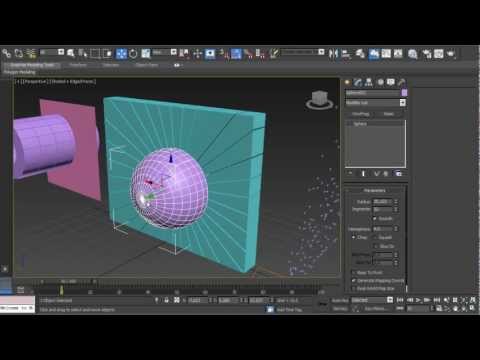The image size is (480, 360).
Task: Toggle Spinner Snap
Action: [x=260, y=53]
